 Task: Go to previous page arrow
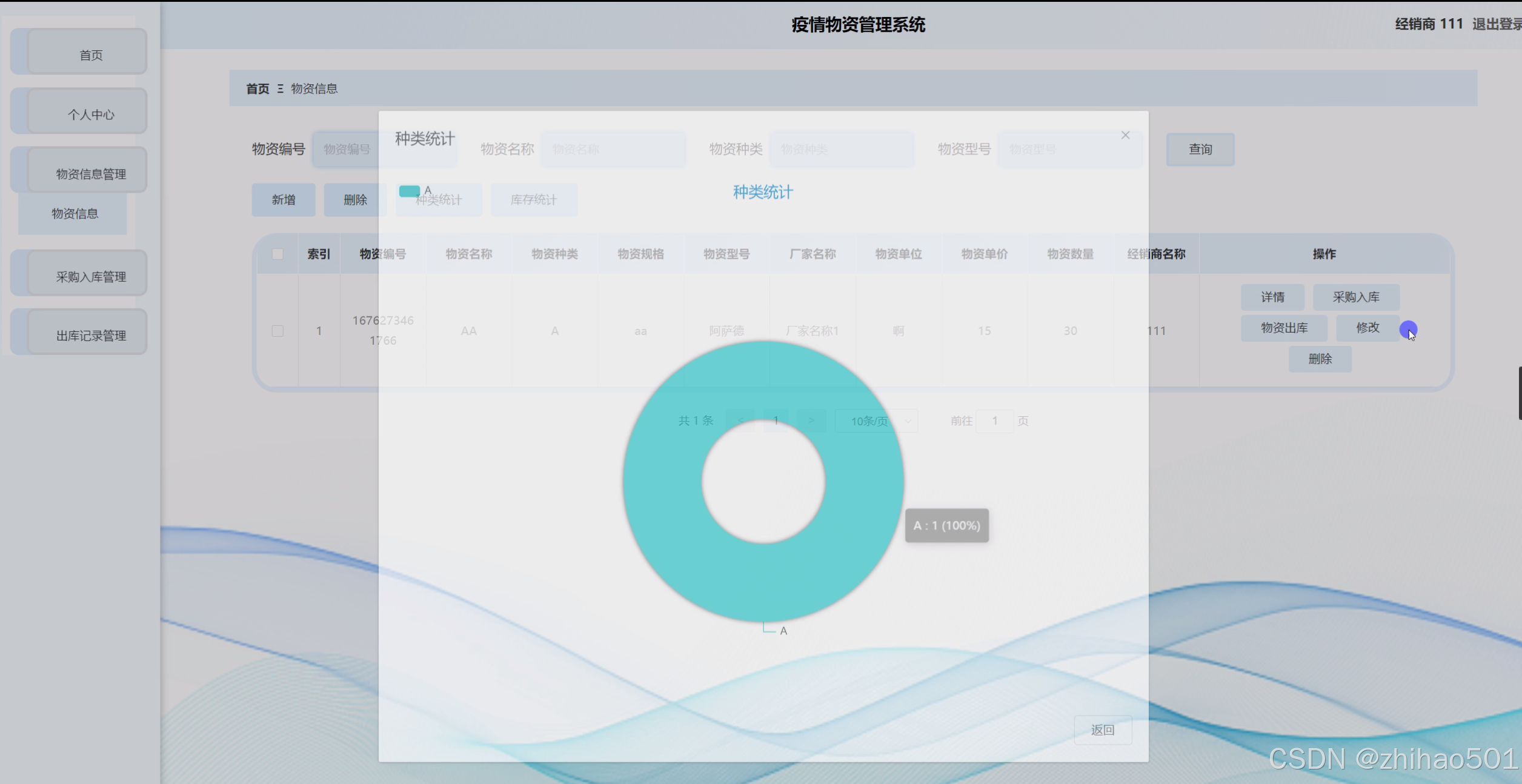coord(740,420)
